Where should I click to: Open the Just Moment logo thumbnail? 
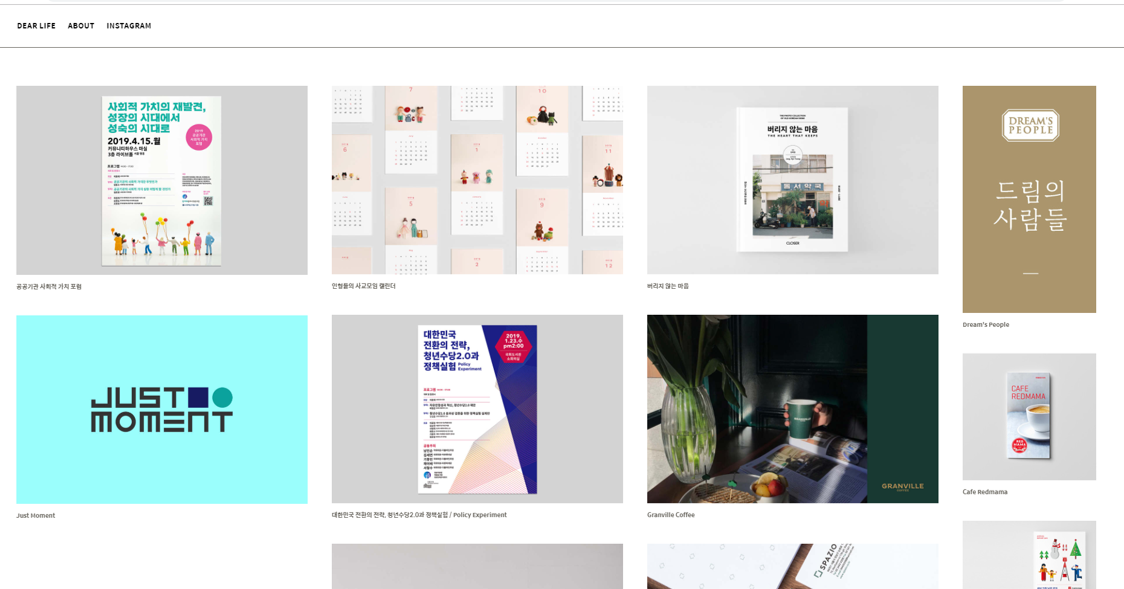coord(162,409)
